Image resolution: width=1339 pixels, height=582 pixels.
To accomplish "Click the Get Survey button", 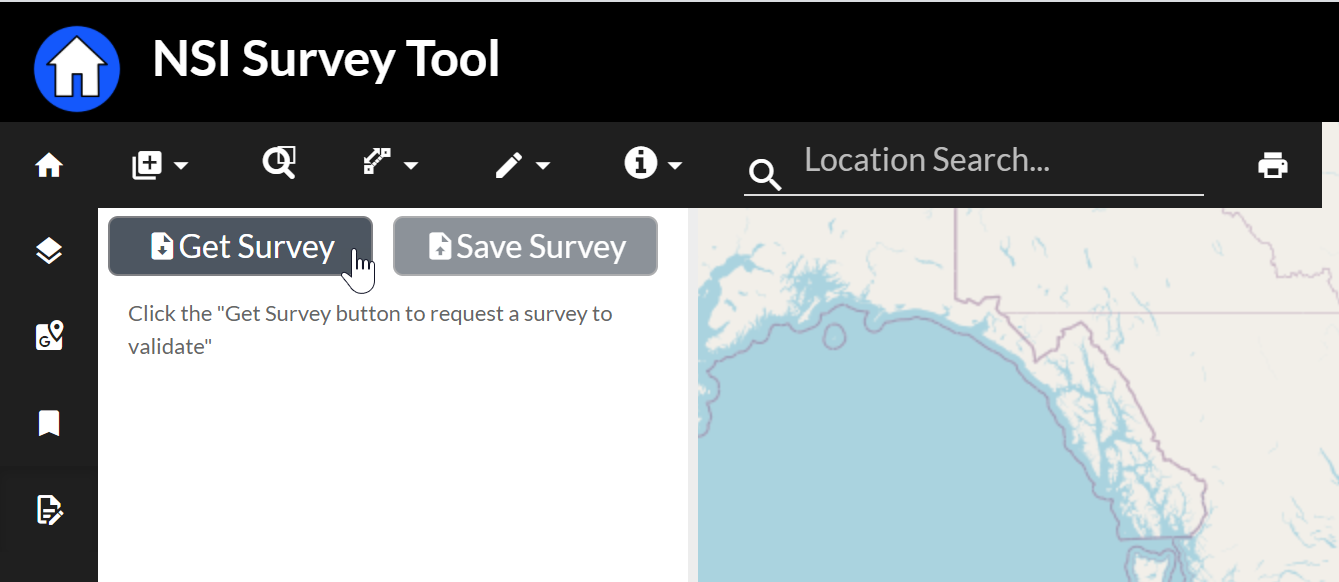I will click(x=240, y=246).
